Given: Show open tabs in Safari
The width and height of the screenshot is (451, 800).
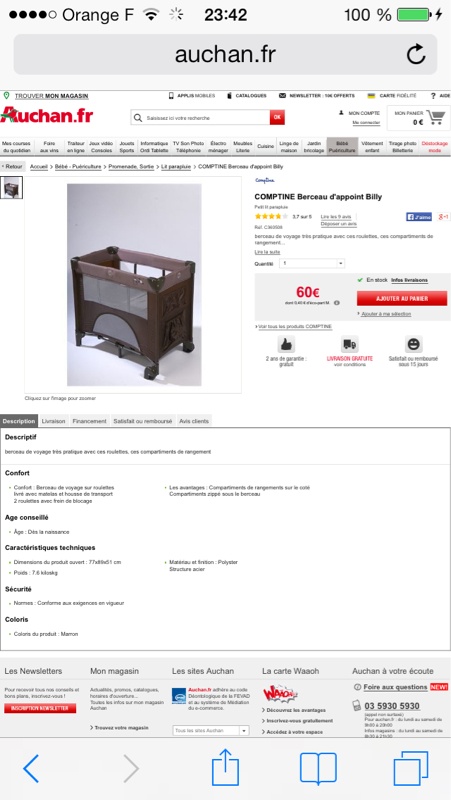Looking at the screenshot, I should [x=411, y=768].
